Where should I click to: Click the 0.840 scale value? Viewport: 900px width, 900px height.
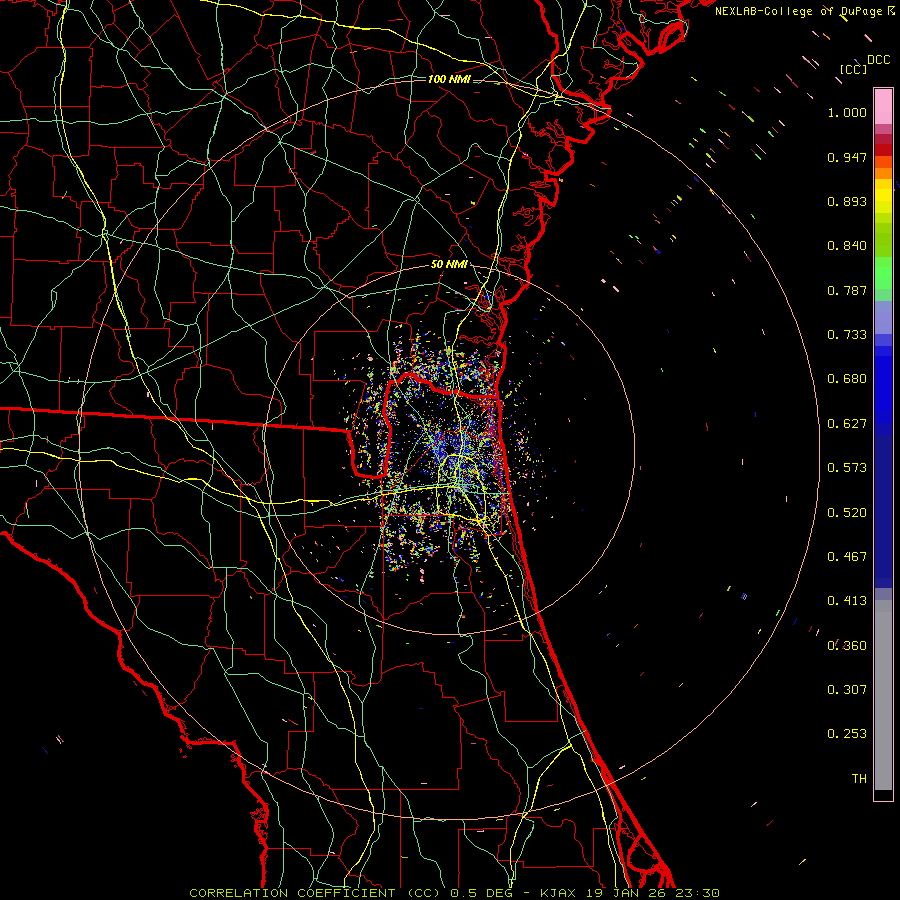[x=847, y=246]
